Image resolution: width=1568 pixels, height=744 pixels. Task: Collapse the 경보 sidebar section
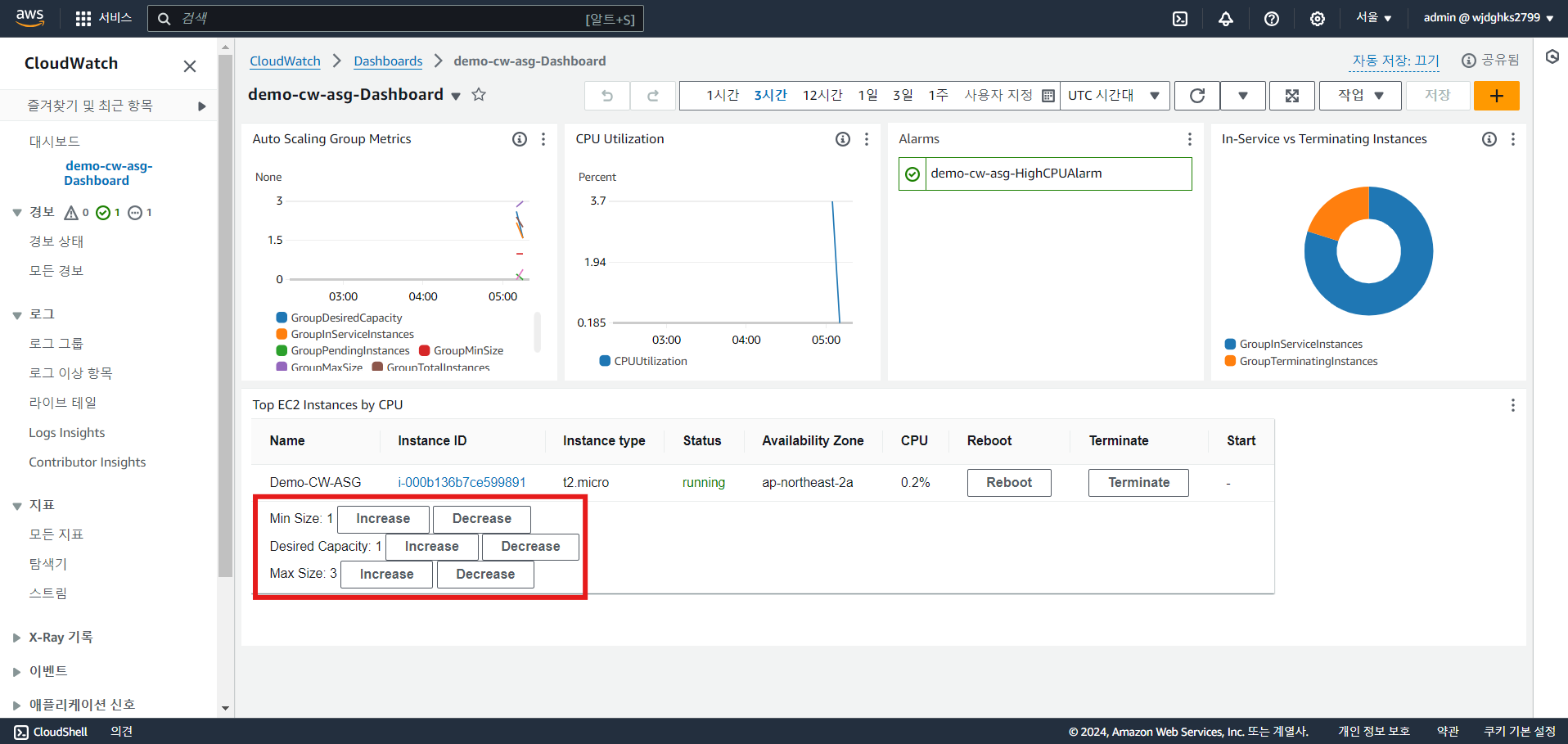[x=17, y=213]
